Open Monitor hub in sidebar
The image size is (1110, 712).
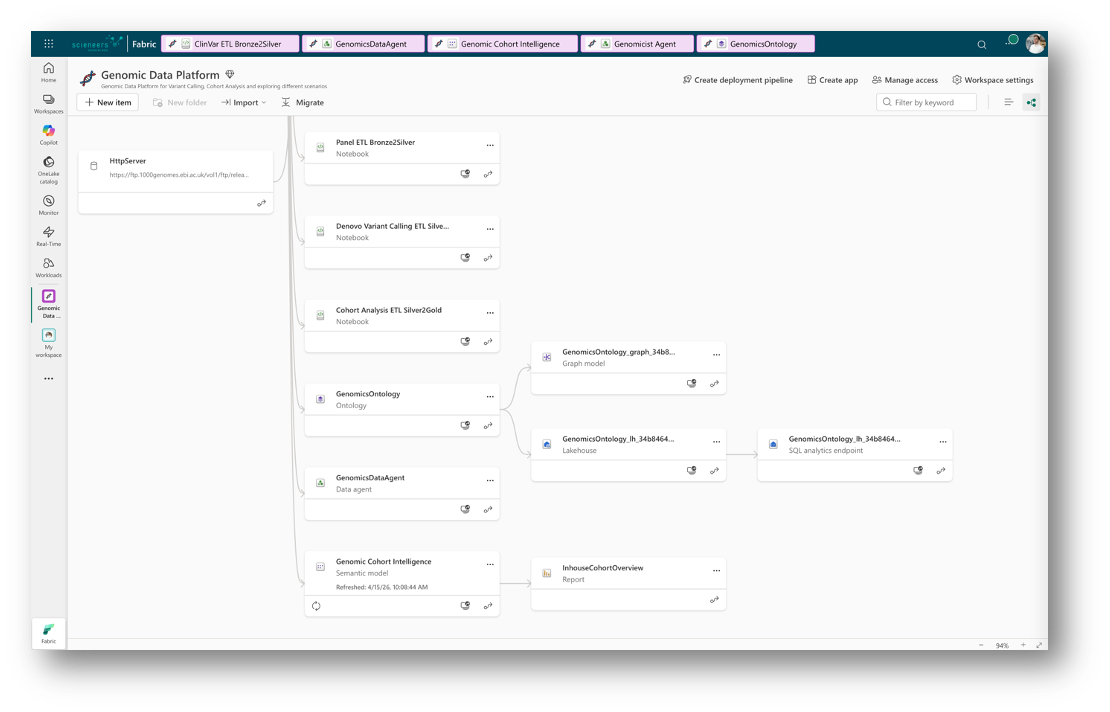coord(48,205)
